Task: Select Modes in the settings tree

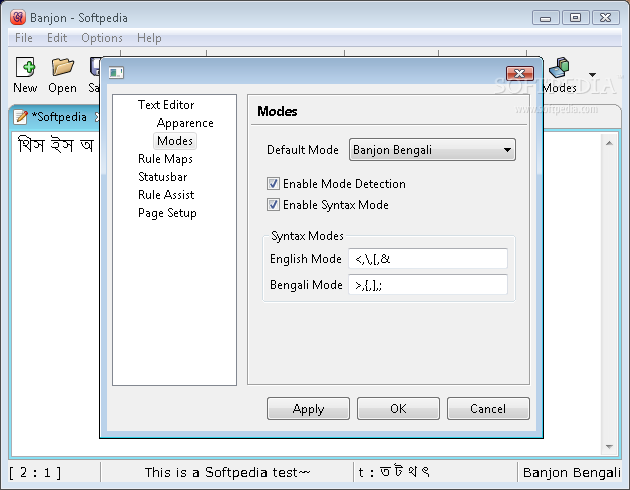Action: pos(175,141)
